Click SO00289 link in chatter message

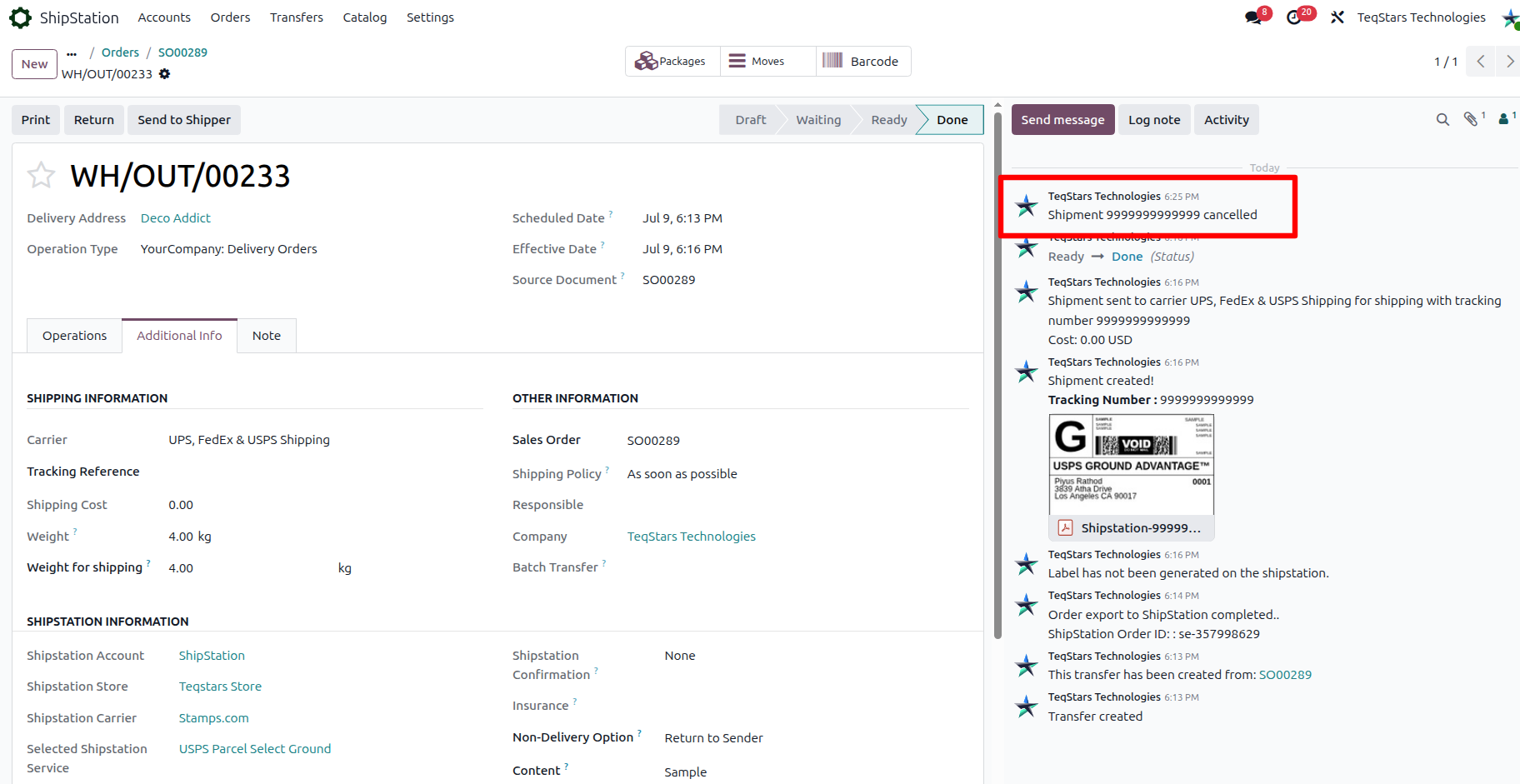pos(1285,675)
